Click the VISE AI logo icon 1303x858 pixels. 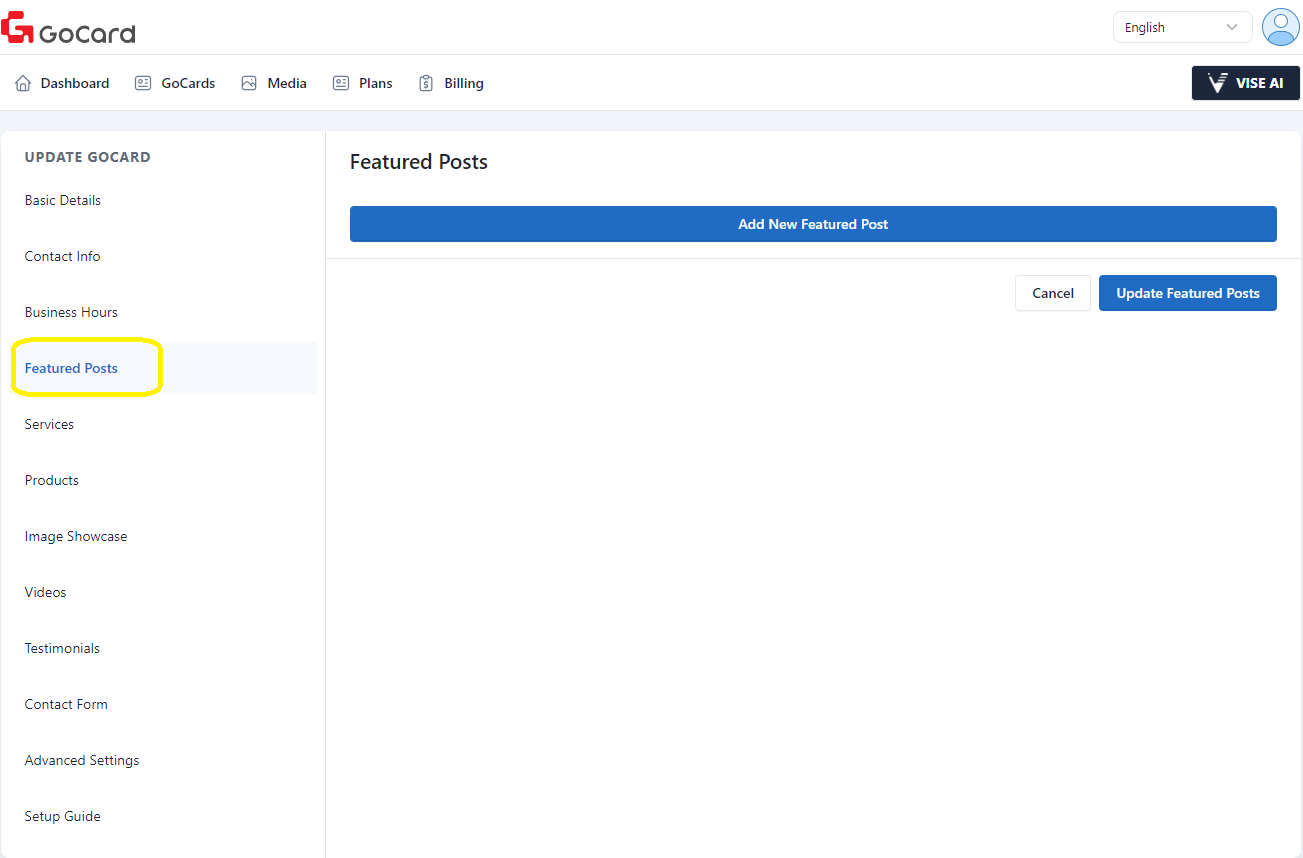[1217, 83]
